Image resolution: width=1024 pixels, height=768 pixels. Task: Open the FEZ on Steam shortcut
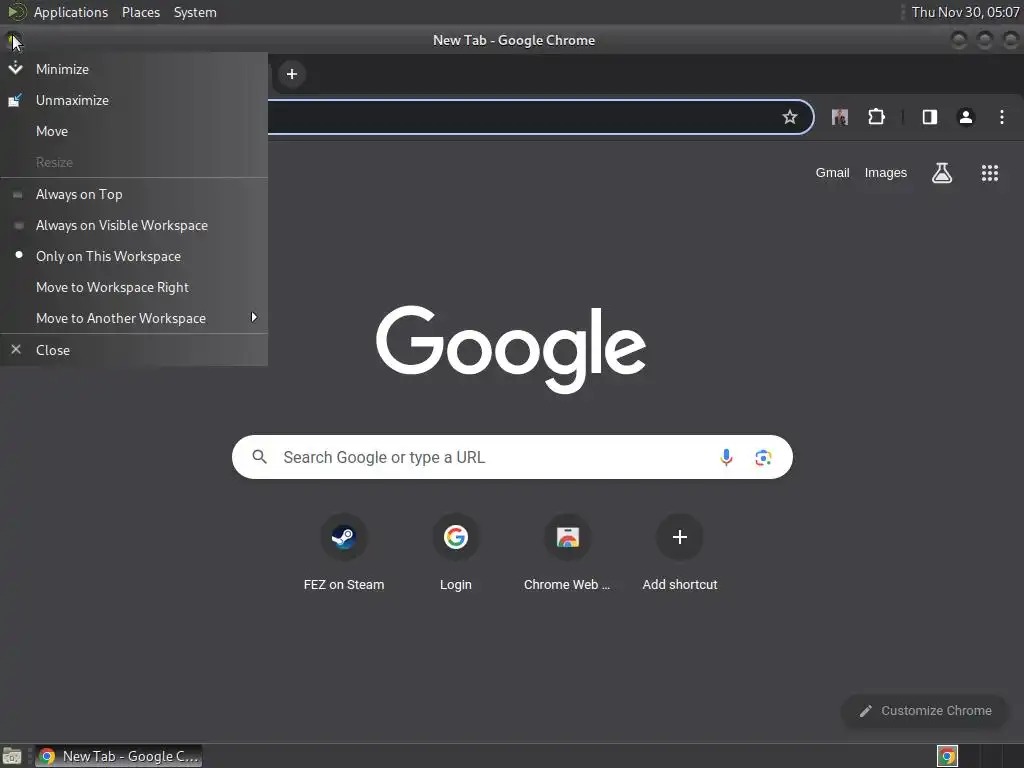(344, 554)
